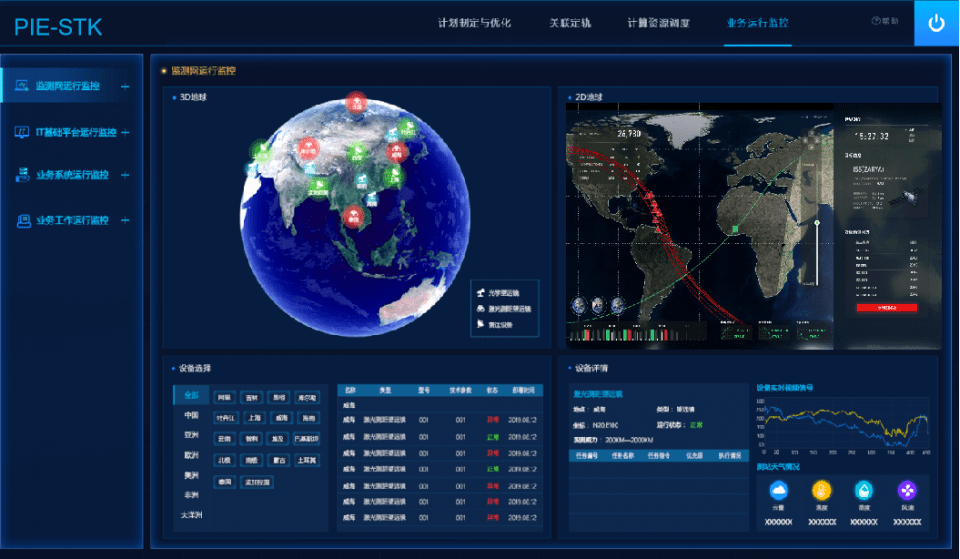Screen dimensions: 960x559
Task: Expand the IT基础平台运行监控 plus sign
Action: coord(125,132)
